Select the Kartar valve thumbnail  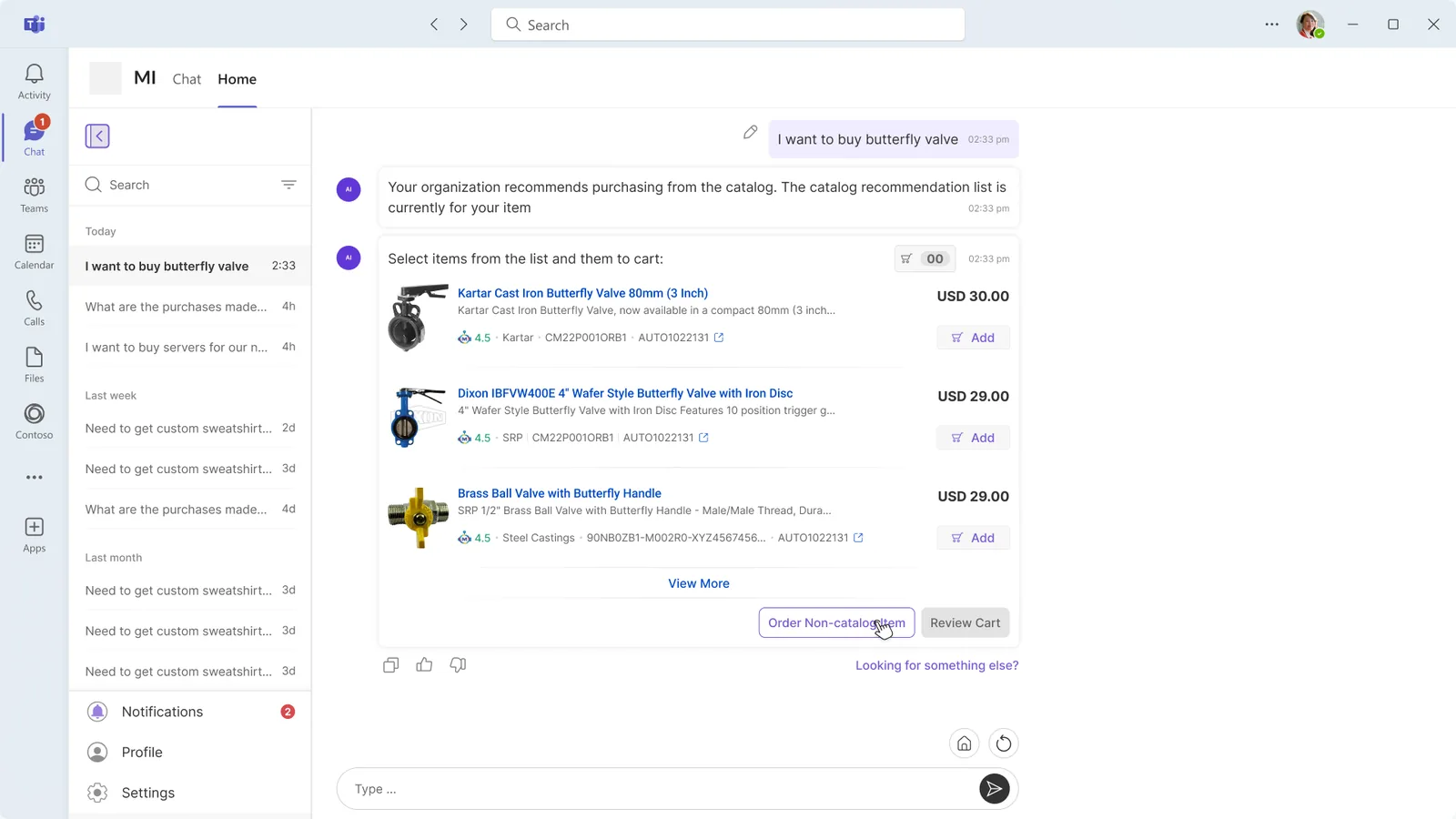pos(418,318)
